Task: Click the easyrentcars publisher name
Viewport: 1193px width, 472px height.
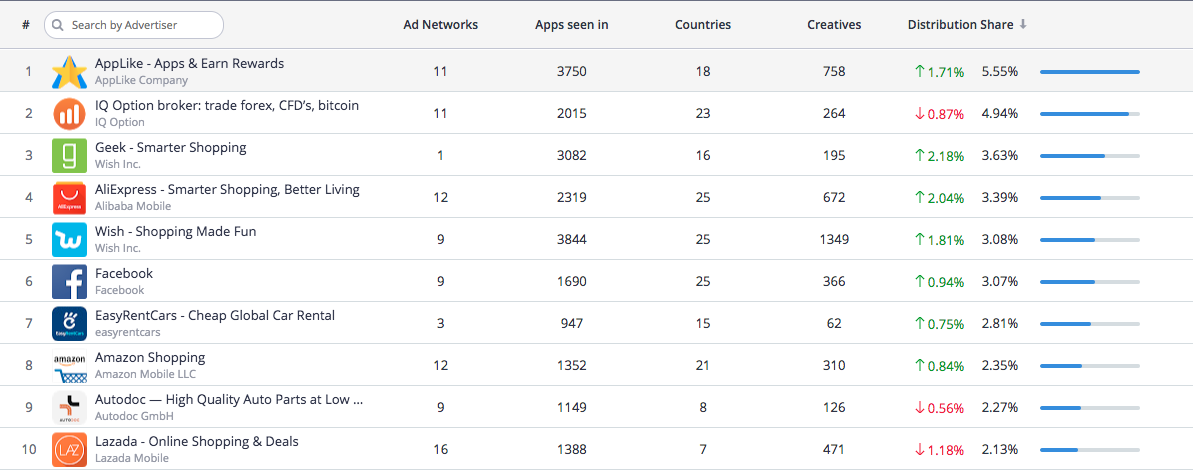Action: (x=128, y=332)
